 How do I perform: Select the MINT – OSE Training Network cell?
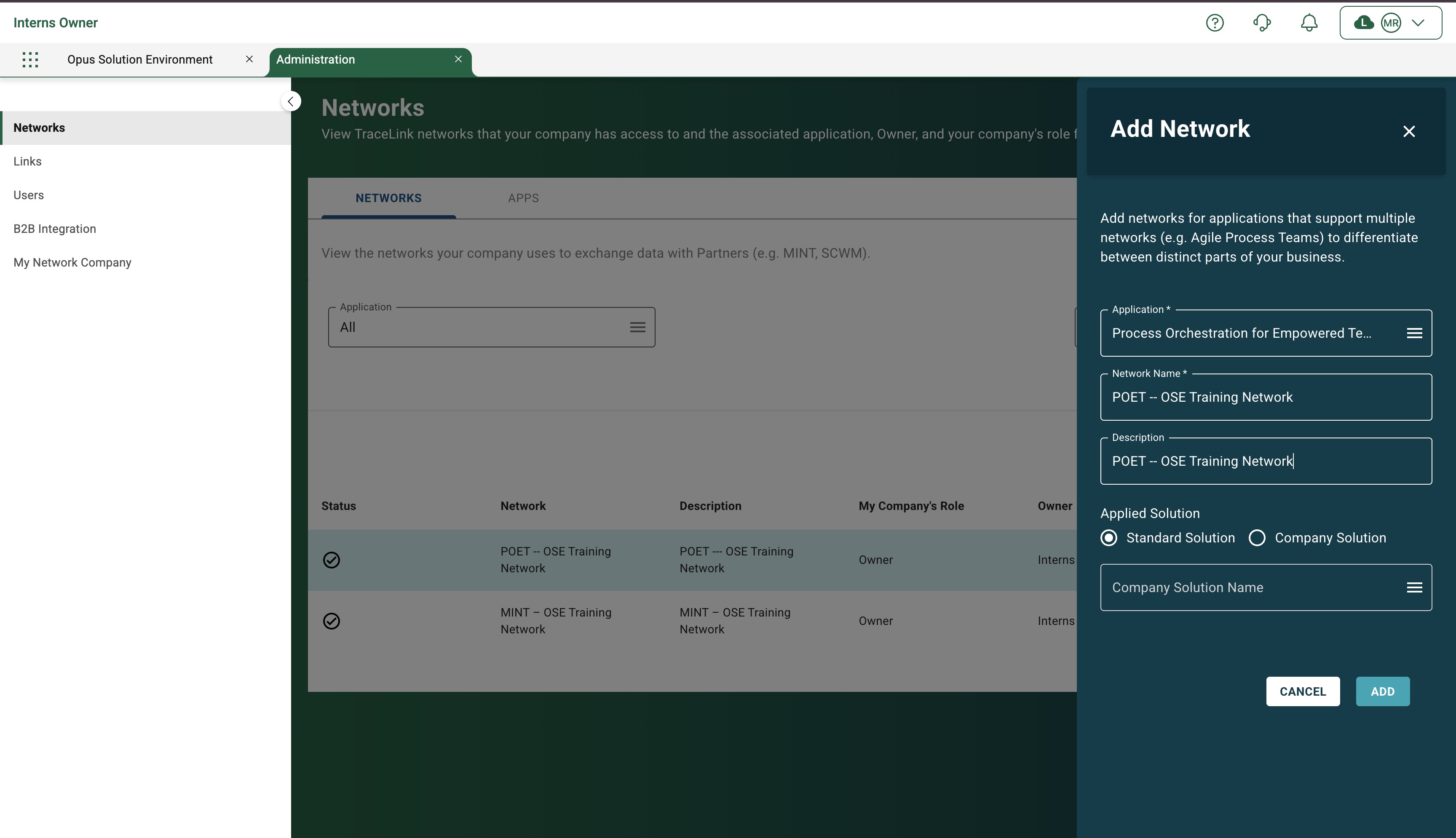[x=556, y=621]
